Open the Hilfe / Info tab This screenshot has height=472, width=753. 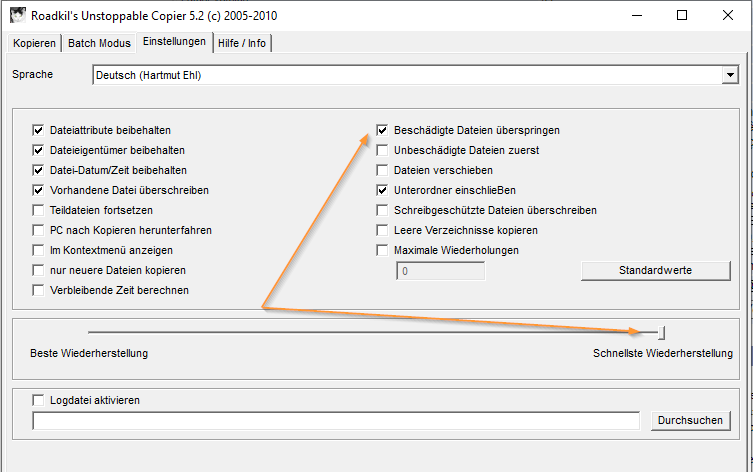[x=242, y=43]
